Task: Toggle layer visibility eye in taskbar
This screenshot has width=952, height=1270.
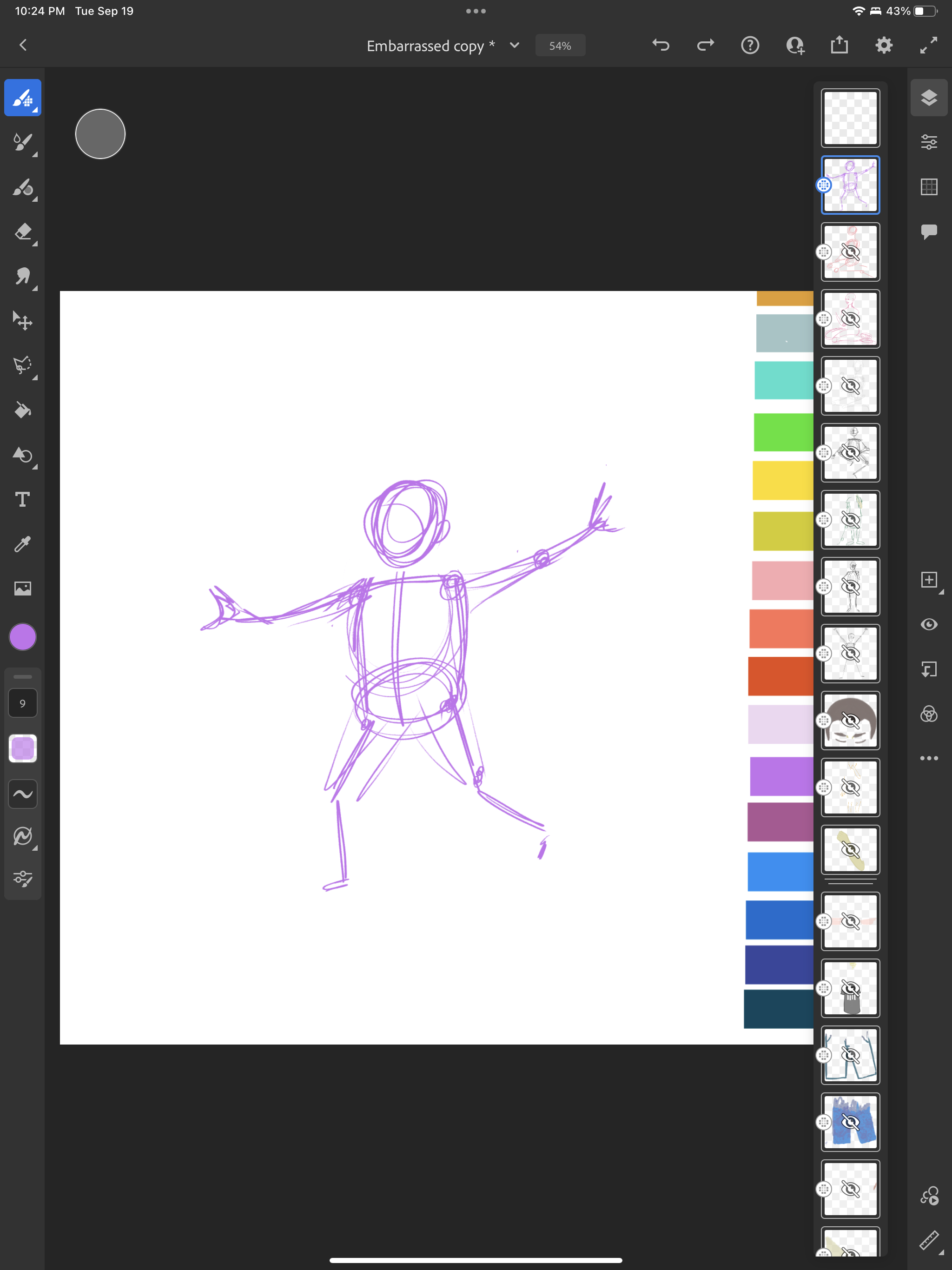Action: [x=928, y=625]
